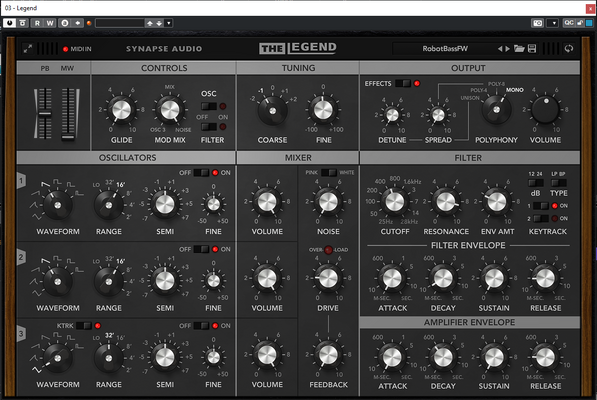The width and height of the screenshot is (597, 400).
Task: Click the floppy disk save preset icon
Action: [532, 49]
